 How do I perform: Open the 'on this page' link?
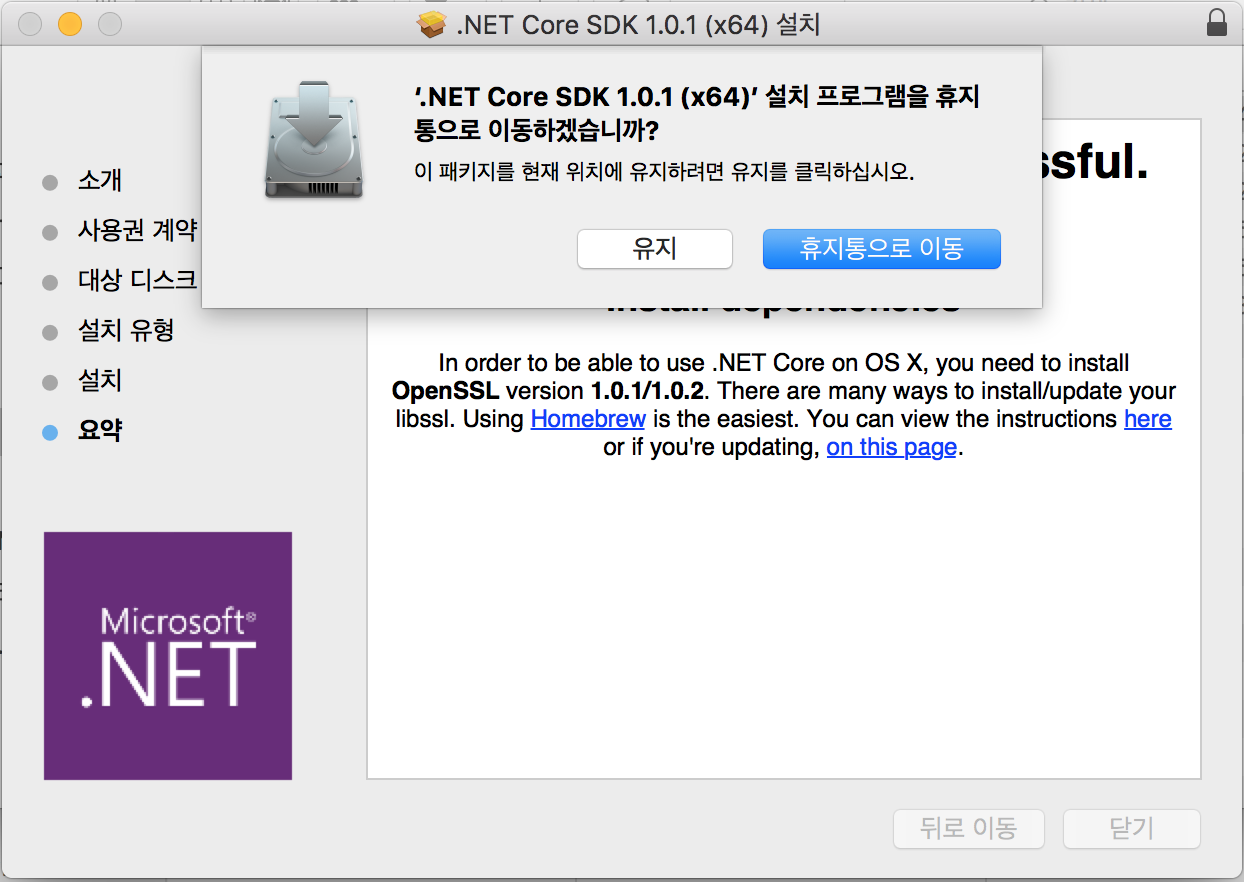[x=892, y=447]
